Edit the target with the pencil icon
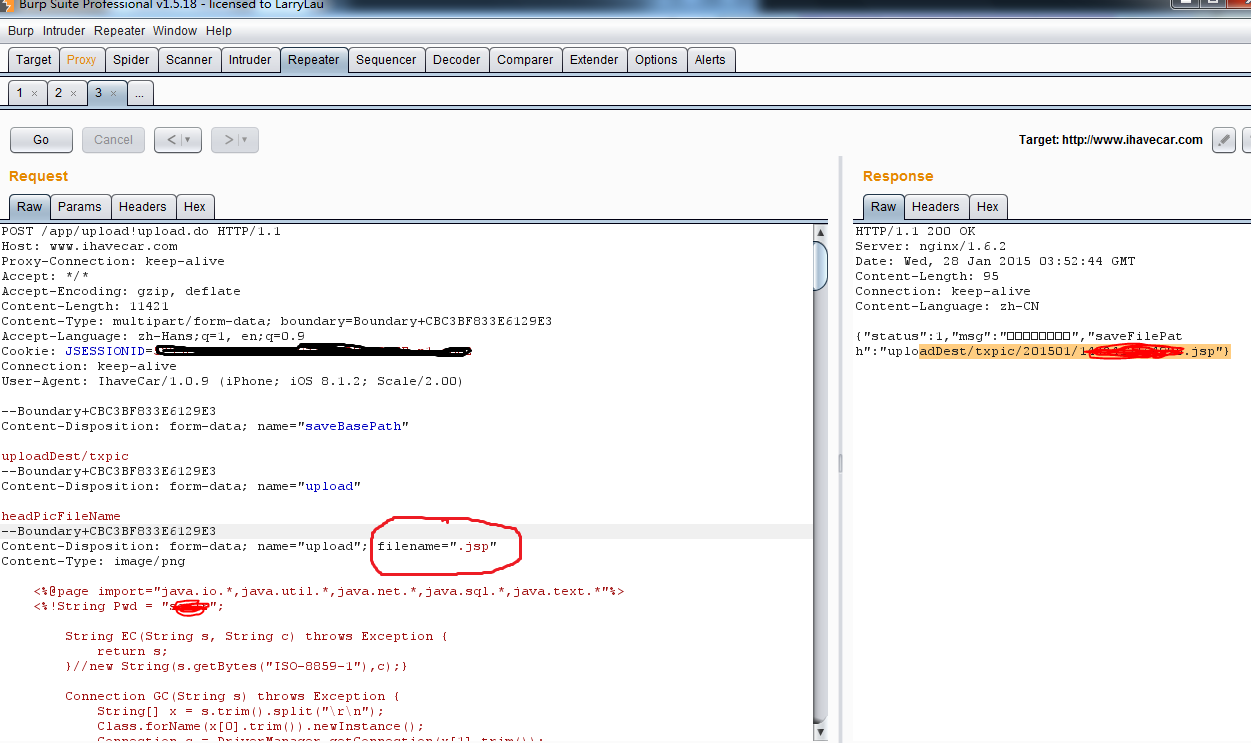 (1223, 140)
